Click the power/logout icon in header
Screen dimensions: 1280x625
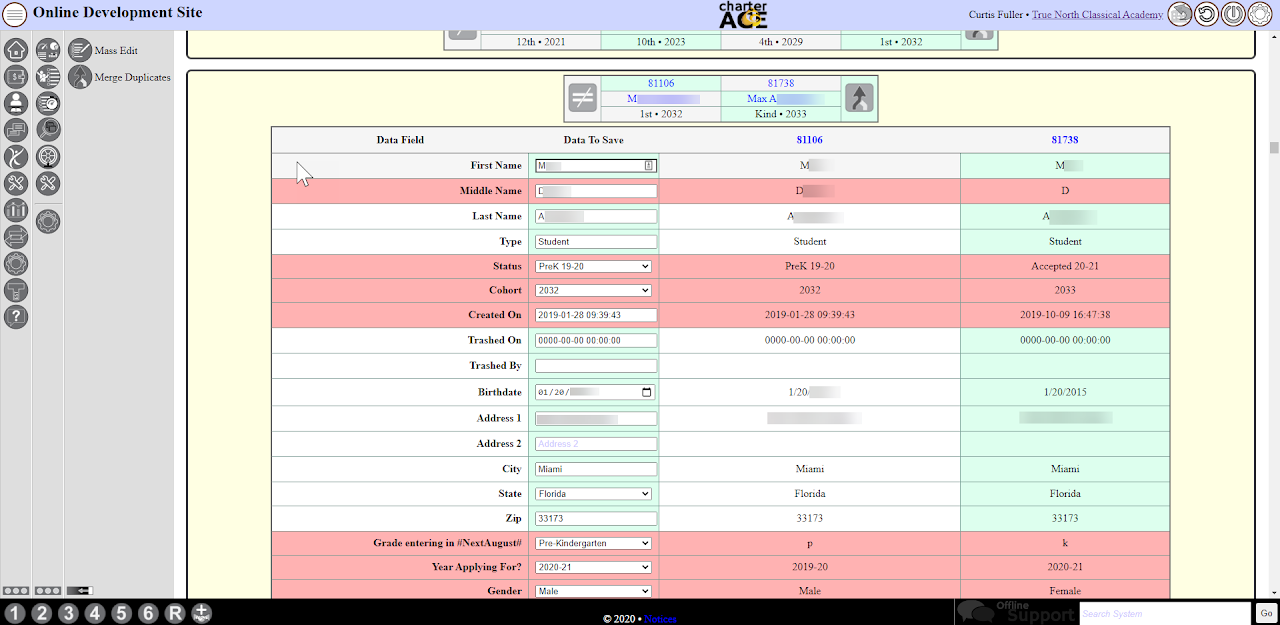[x=1233, y=15]
